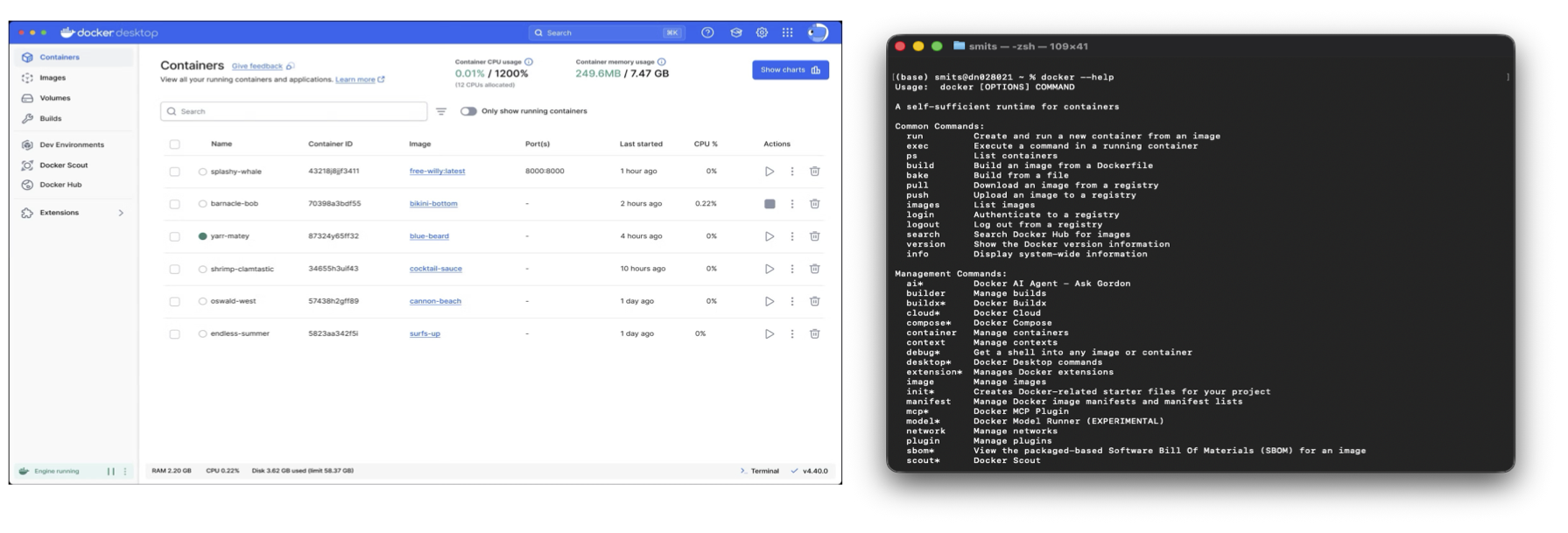This screenshot has width=1568, height=533.
Task: Delete the oswald-west container via trash icon
Action: tap(814, 301)
